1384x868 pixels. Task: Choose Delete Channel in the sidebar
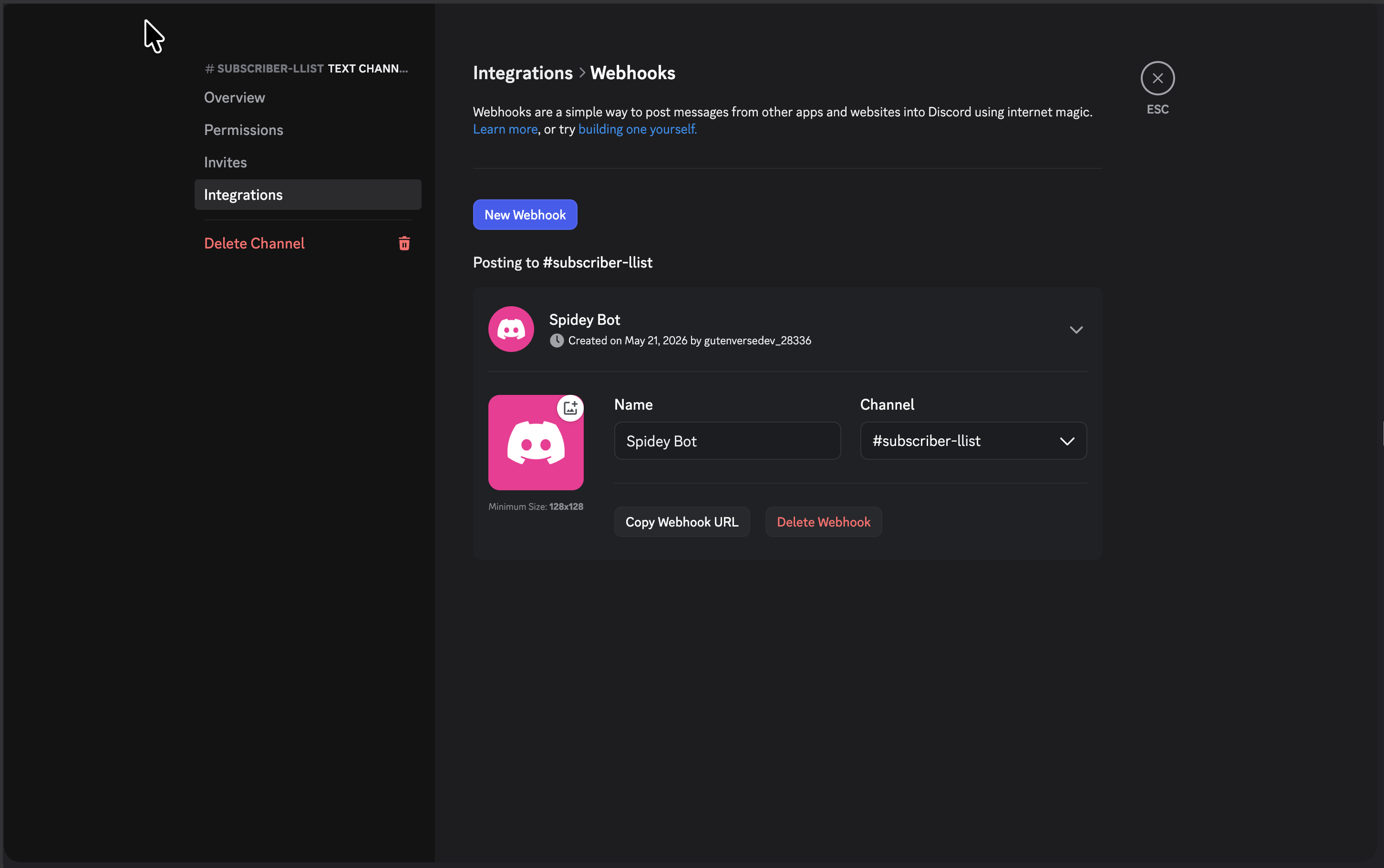click(308, 243)
